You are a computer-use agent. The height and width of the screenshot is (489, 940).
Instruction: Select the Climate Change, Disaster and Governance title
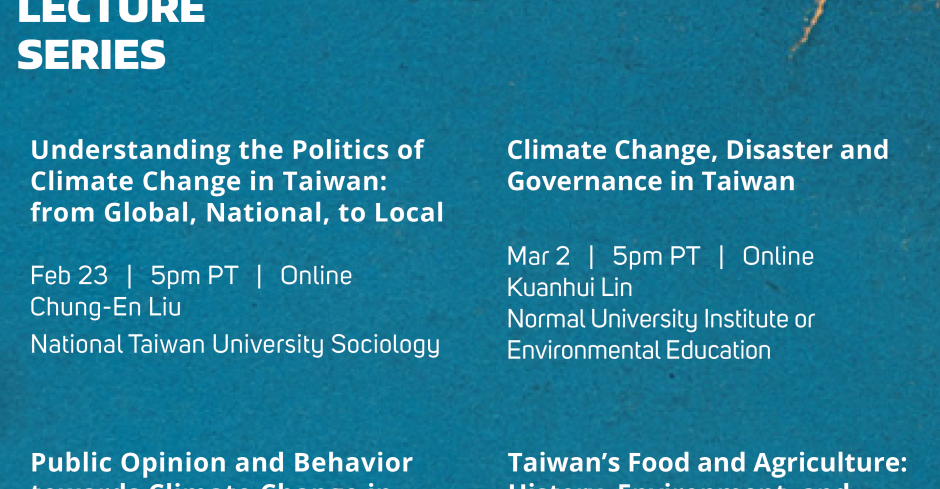pyautogui.click(x=698, y=165)
